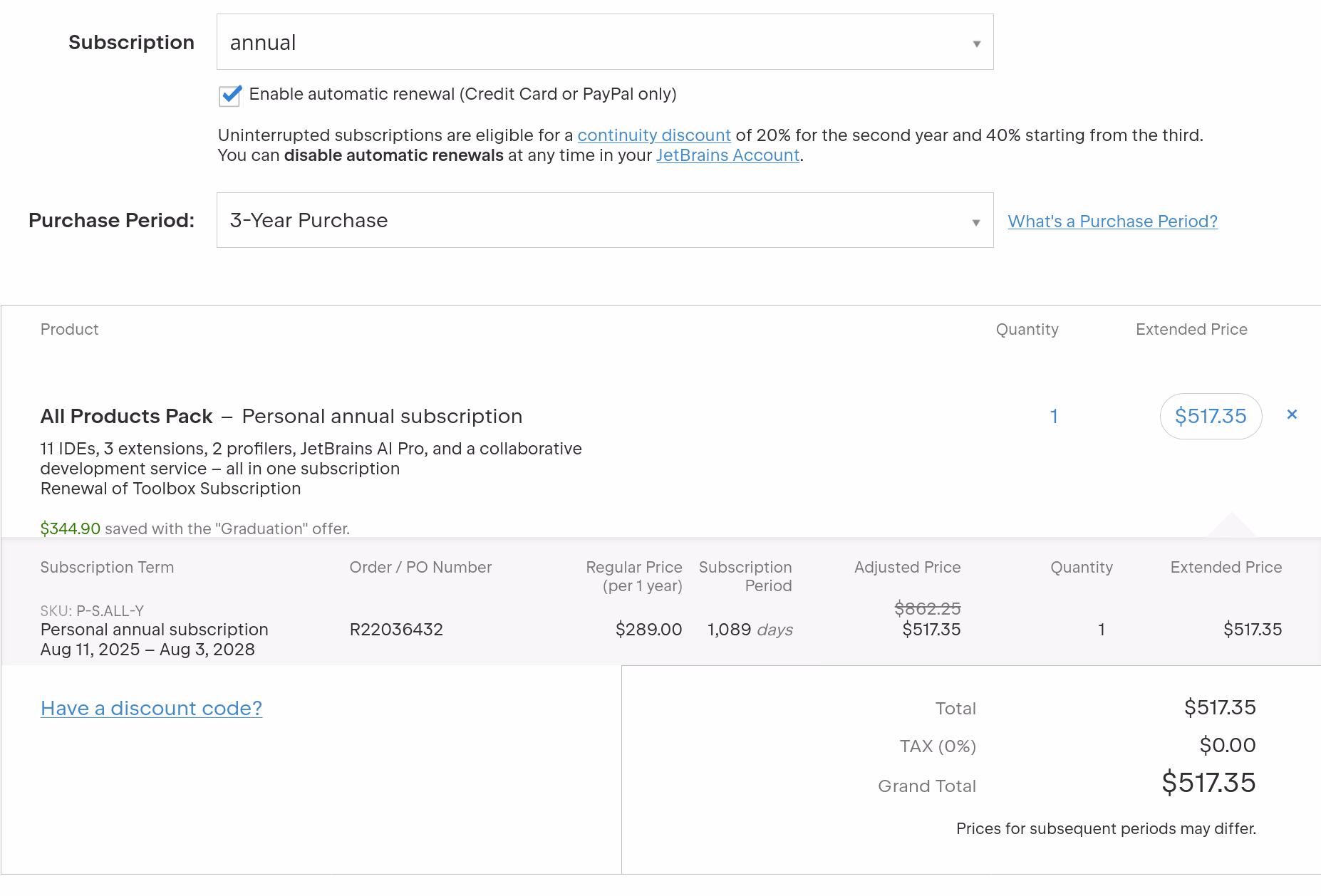Click the Adjusted Price column header
This screenshot has width=1321, height=896.
[907, 568]
